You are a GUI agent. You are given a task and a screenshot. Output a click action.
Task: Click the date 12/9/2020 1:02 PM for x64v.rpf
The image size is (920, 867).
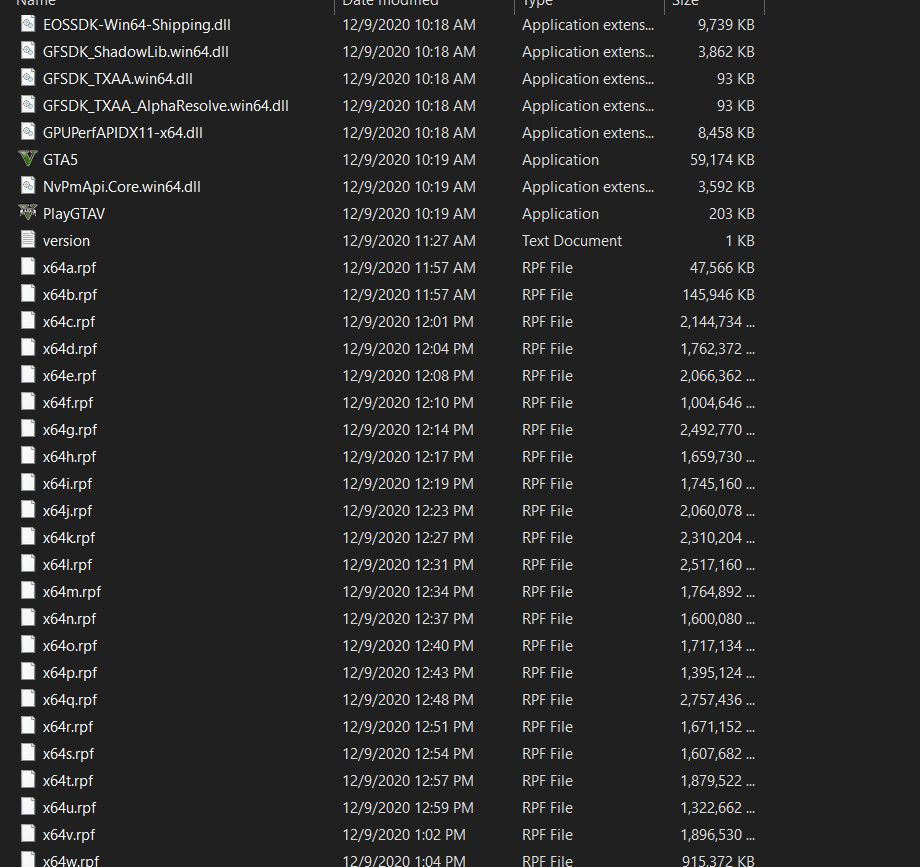[x=404, y=835]
